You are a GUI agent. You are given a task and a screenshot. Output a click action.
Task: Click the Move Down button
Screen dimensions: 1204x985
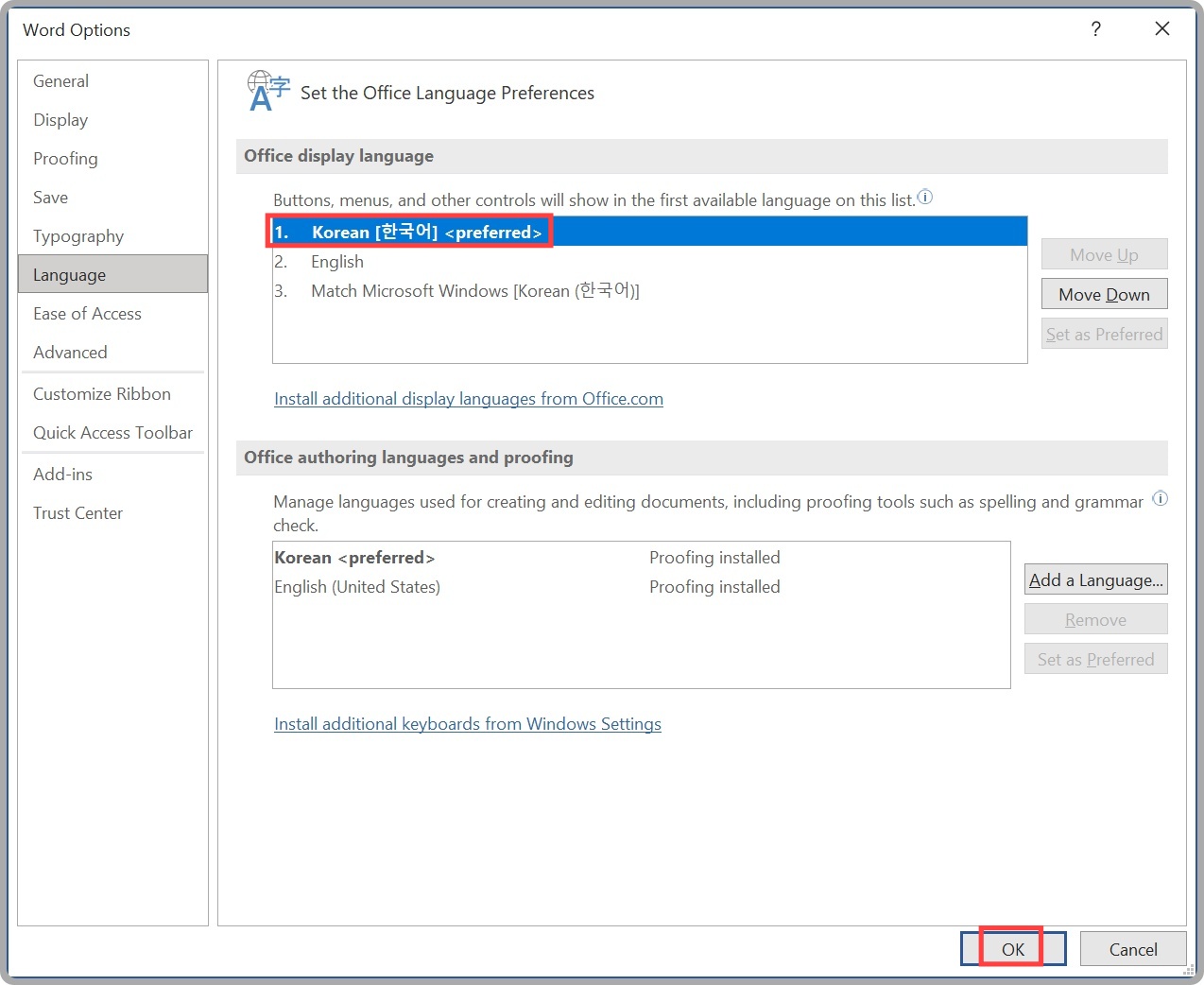1104,294
